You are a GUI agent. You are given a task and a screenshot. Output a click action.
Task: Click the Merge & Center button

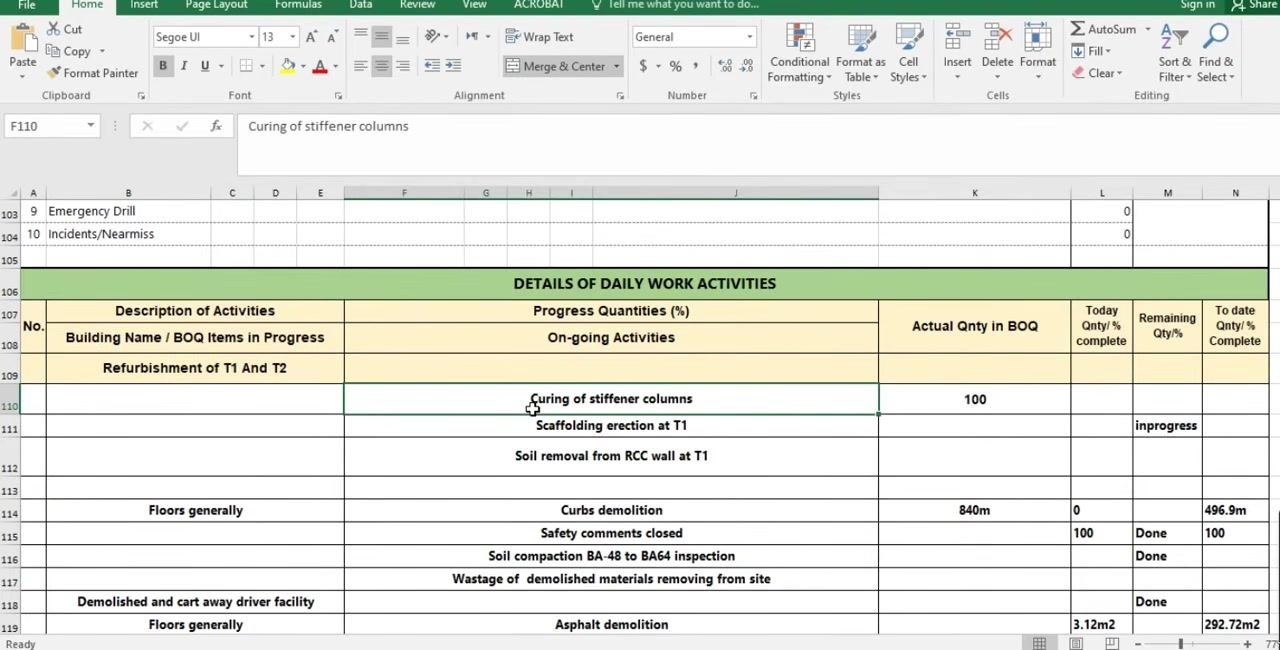click(556, 66)
